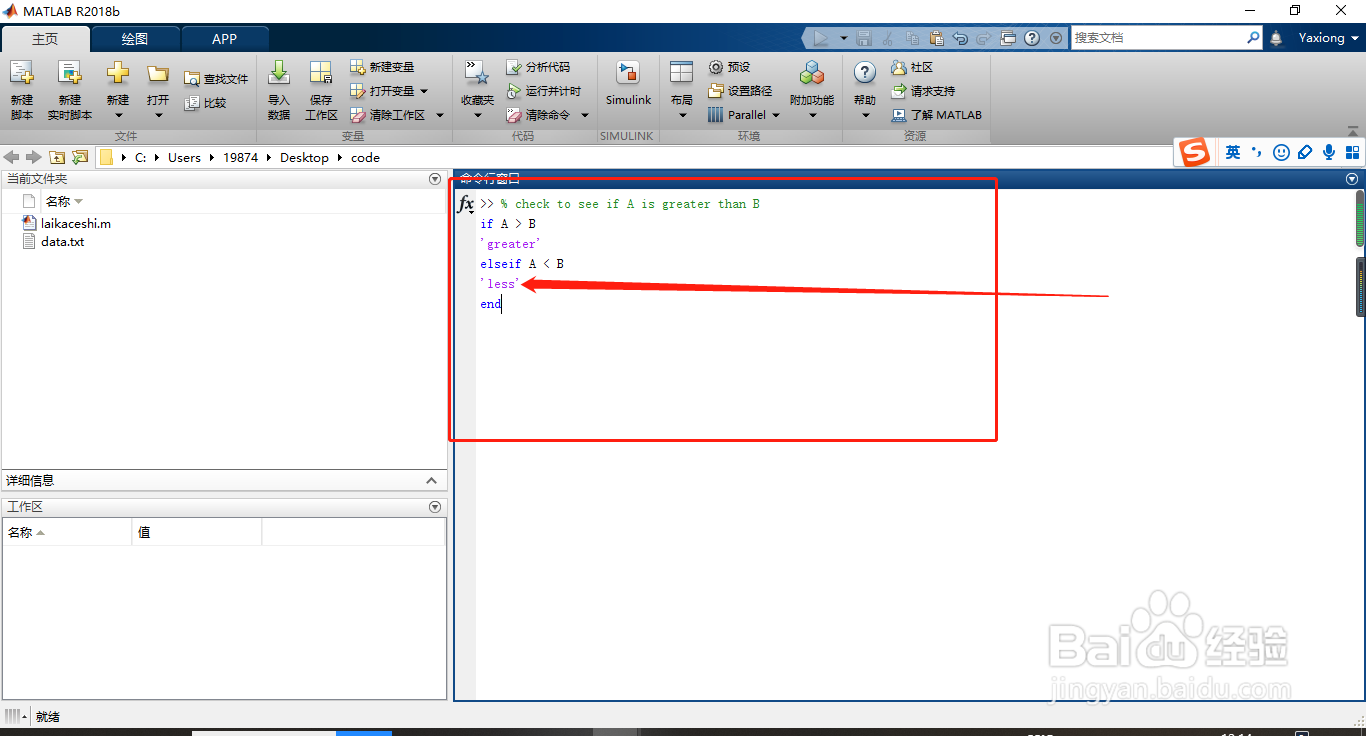Image resolution: width=1366 pixels, height=736 pixels.
Task: Click the notification bell icon
Action: [x=1276, y=38]
